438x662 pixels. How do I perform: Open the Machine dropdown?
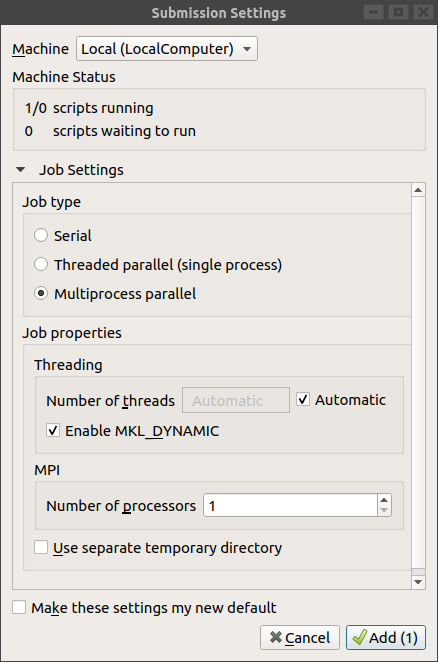click(166, 49)
